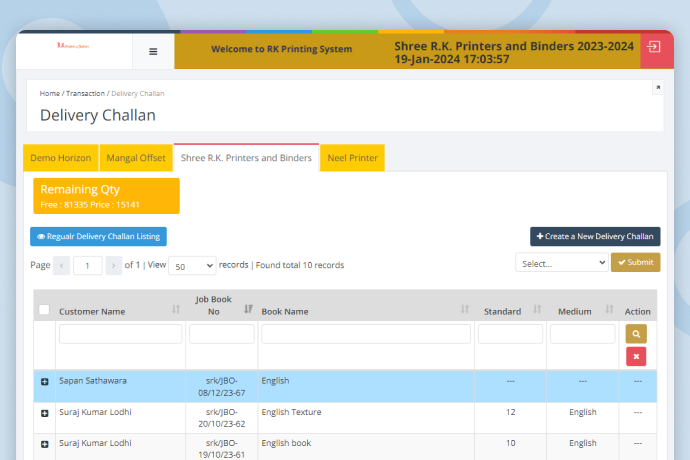The height and width of the screenshot is (460, 690).
Task: Click Found total 10 records text
Action: point(300,265)
